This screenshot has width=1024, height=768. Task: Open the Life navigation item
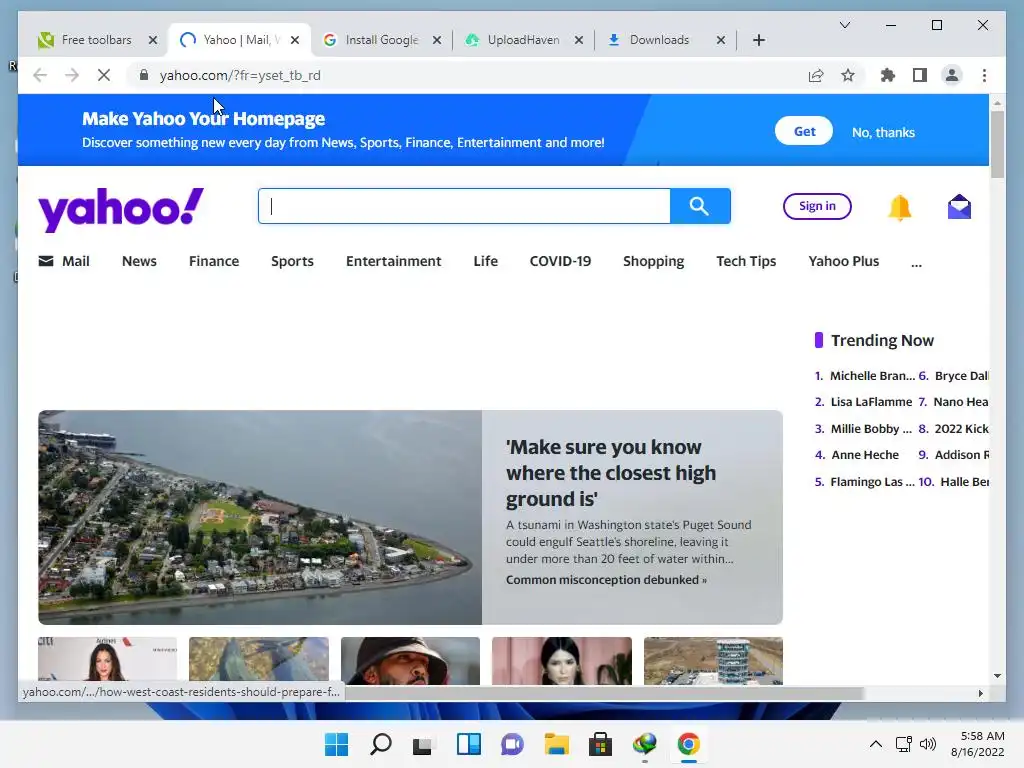click(485, 261)
